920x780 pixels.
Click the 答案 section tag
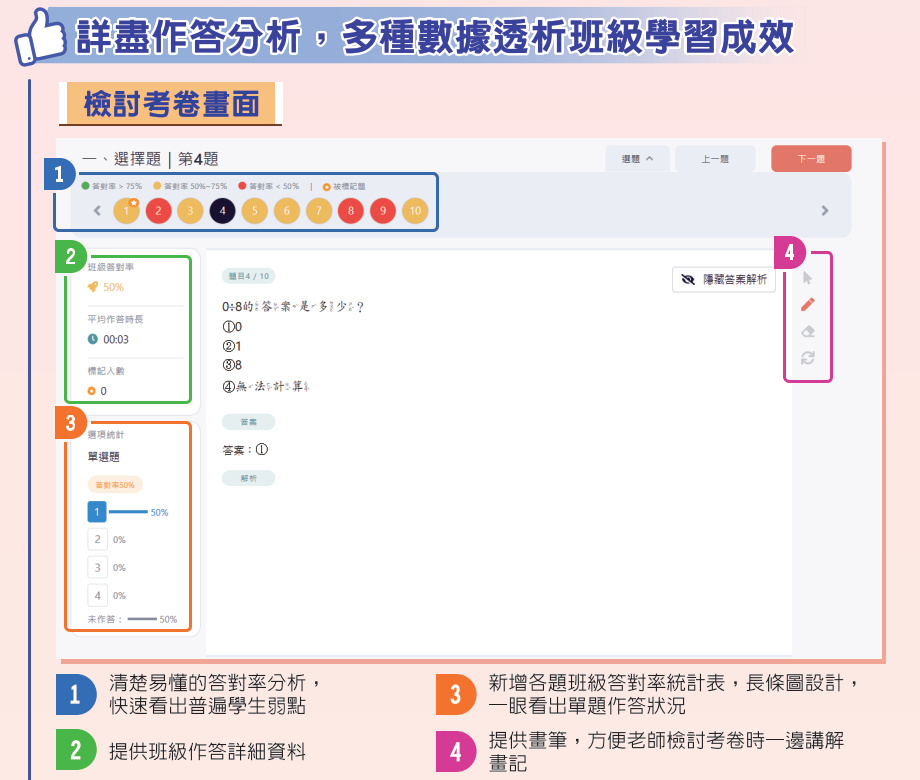point(248,422)
